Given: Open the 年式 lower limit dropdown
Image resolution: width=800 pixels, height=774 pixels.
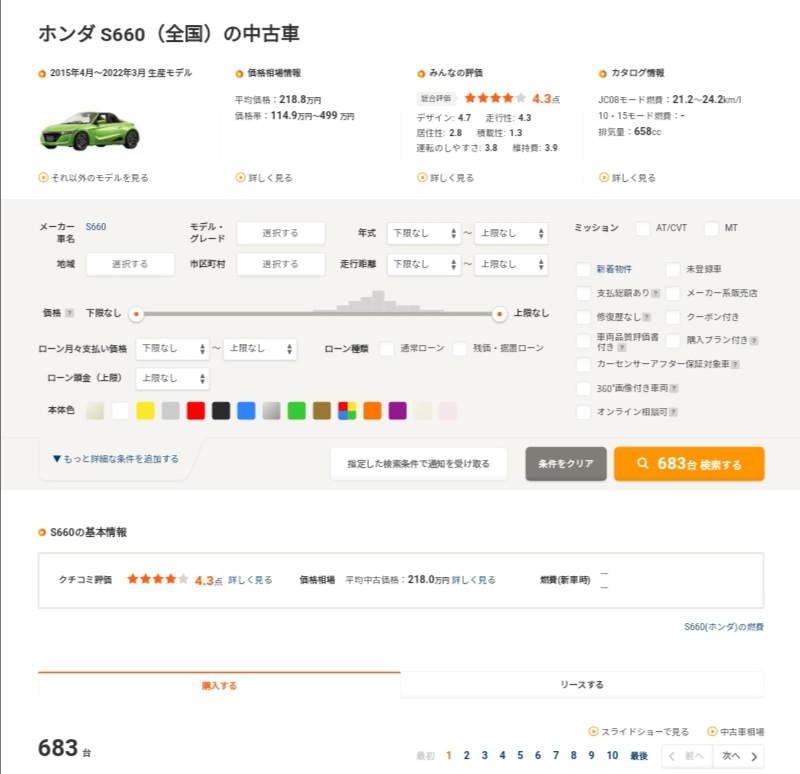Looking at the screenshot, I should click(x=424, y=233).
